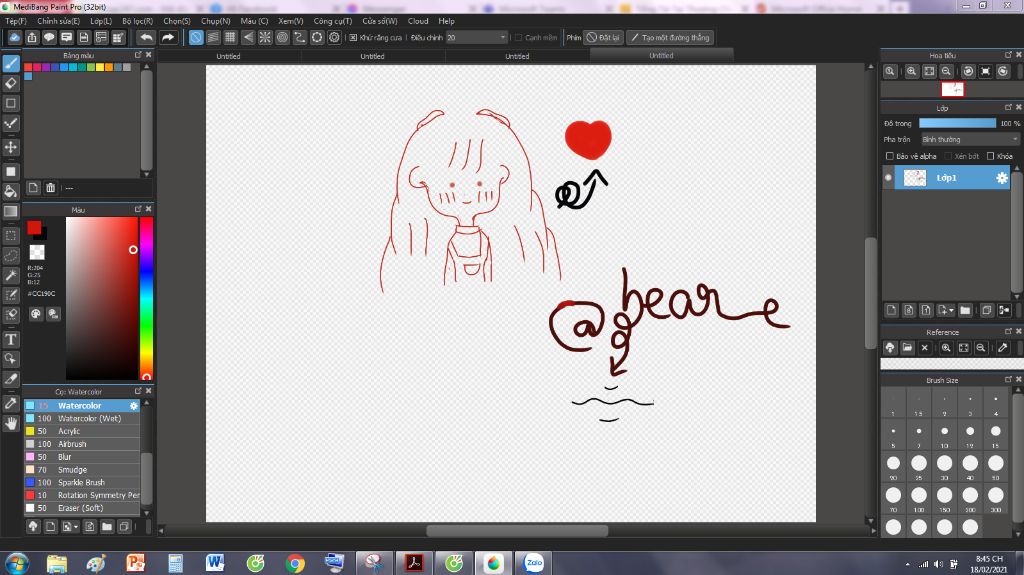Select the Hand pan tool
This screenshot has width=1024, height=575.
tap(11, 423)
